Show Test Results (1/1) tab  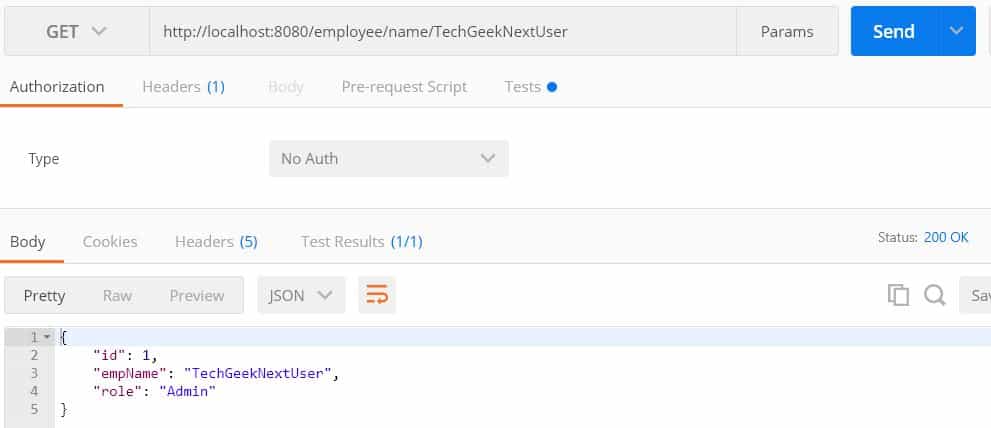[362, 242]
